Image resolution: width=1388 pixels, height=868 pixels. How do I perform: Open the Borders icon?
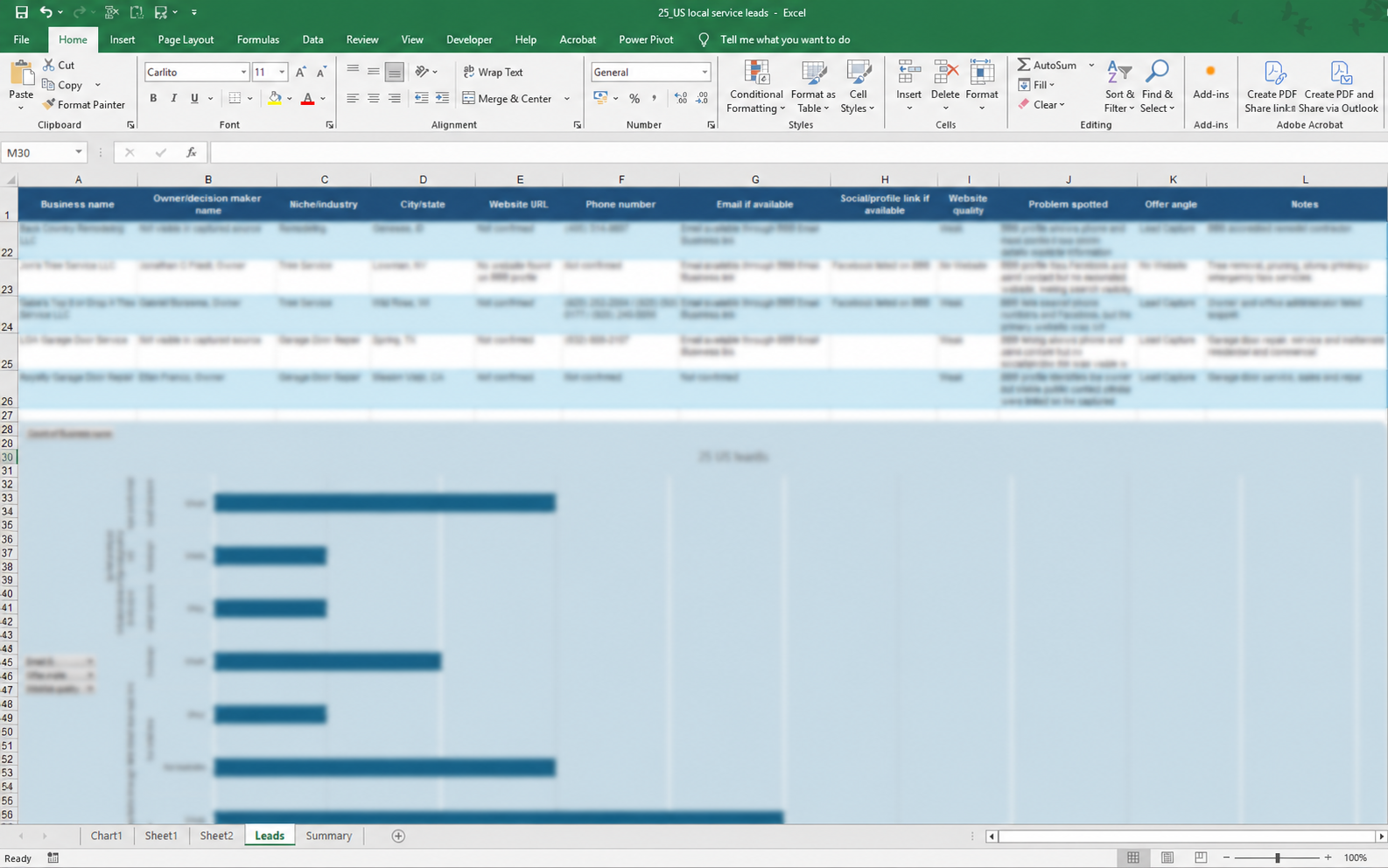coord(235,98)
